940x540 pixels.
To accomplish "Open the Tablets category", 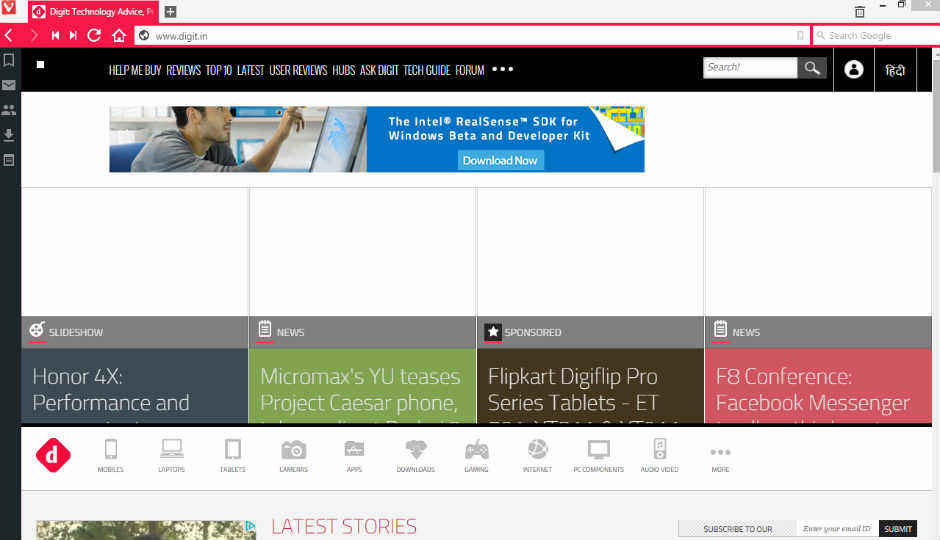I will [233, 455].
